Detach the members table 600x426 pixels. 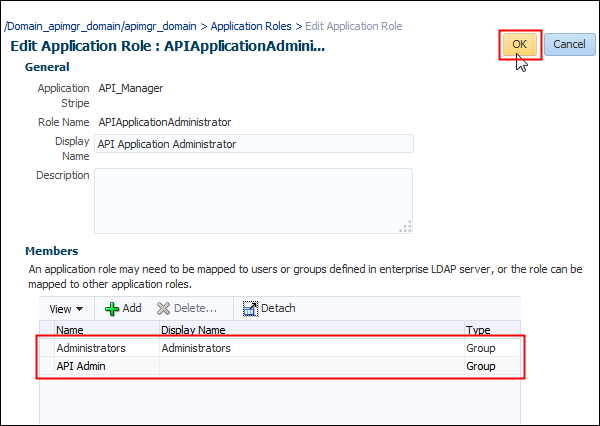[269, 308]
